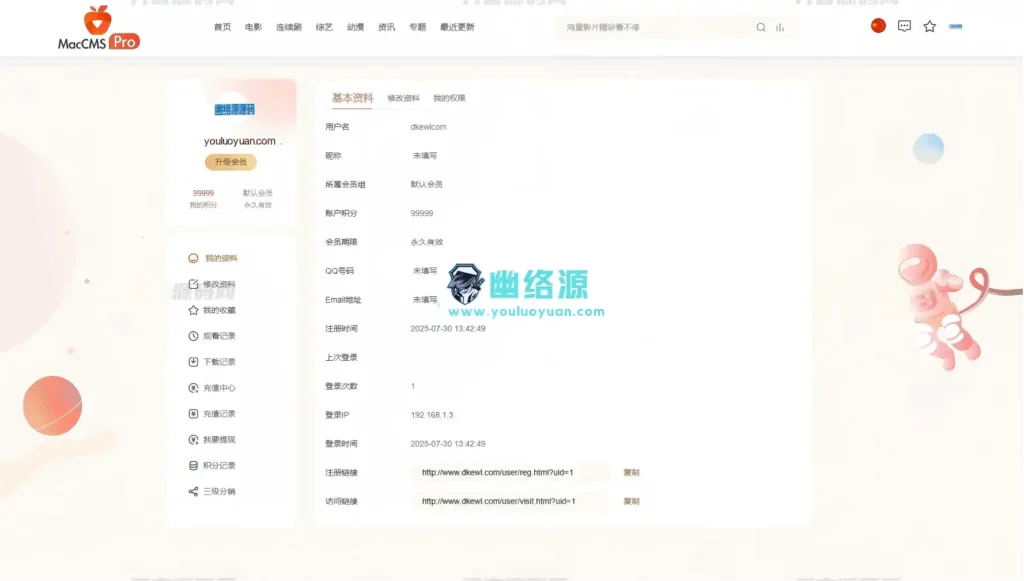Open 我的资料 in the sidebar menu

tap(221, 259)
